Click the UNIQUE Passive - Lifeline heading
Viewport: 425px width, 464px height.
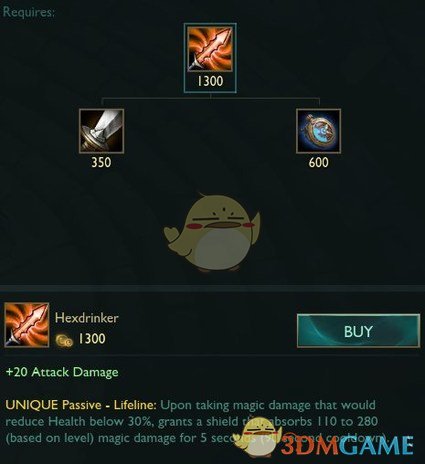[81, 405]
